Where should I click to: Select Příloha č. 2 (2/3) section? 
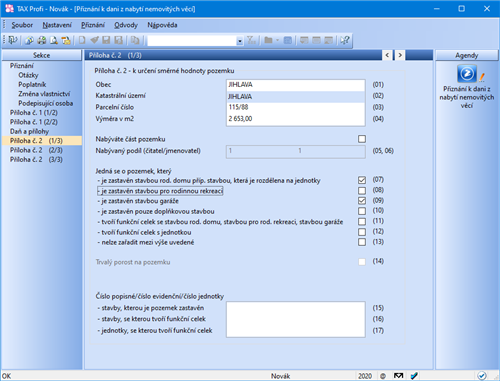pos(36,150)
